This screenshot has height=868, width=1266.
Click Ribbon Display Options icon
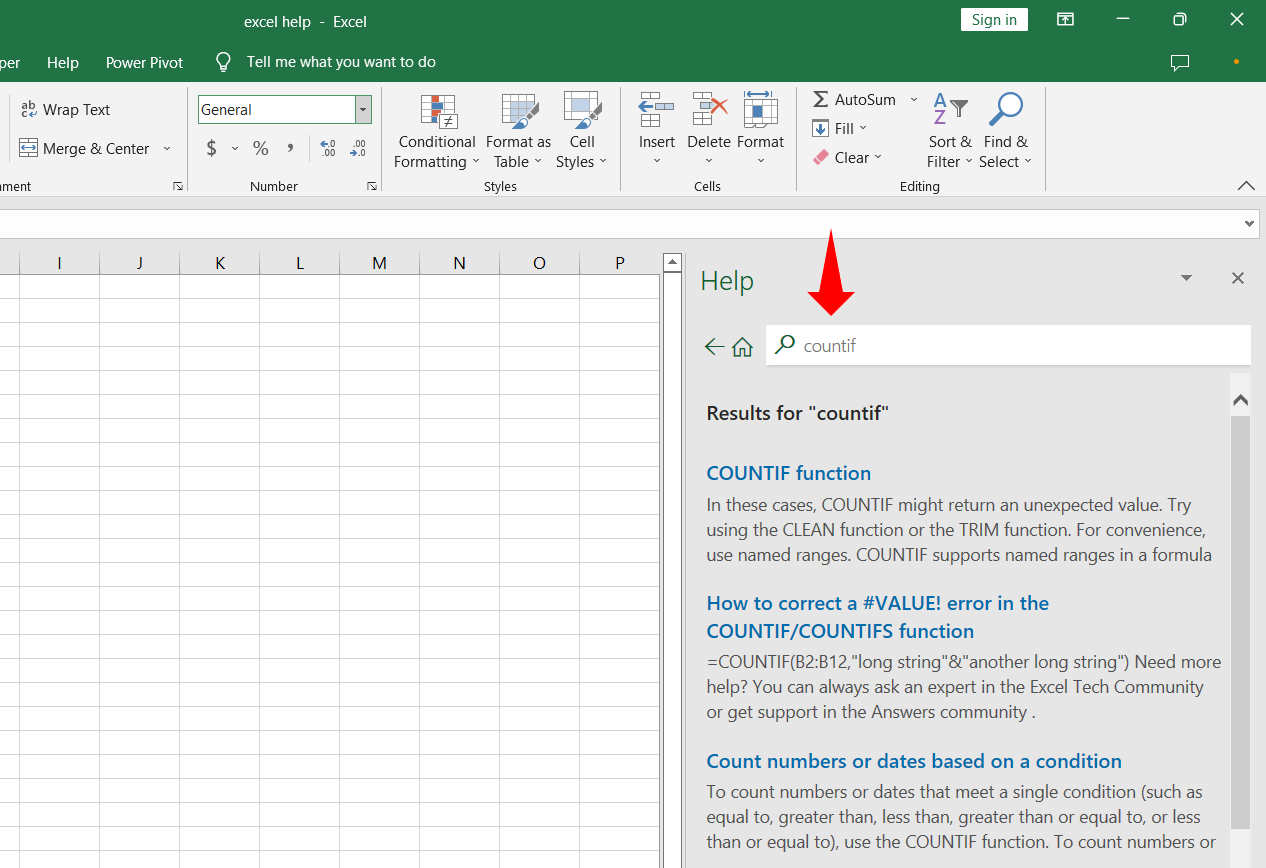[x=1066, y=20]
